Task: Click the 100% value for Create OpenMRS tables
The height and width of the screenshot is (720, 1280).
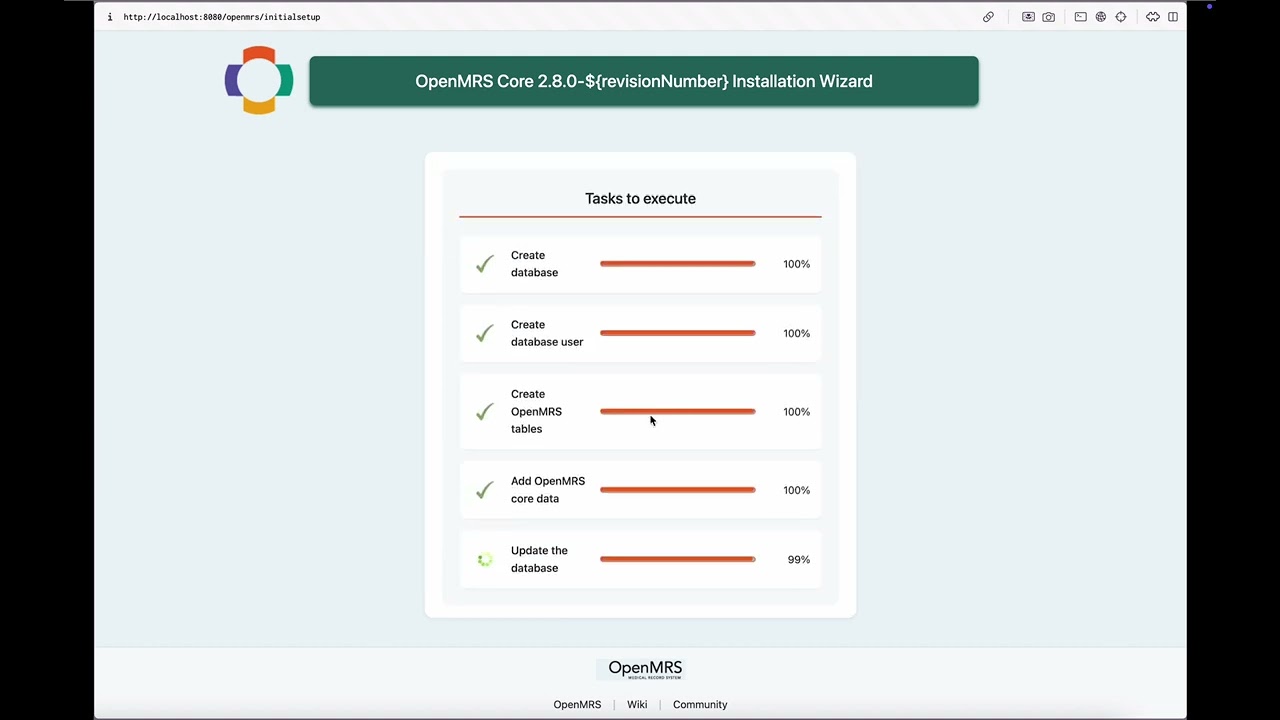Action: 797,412
